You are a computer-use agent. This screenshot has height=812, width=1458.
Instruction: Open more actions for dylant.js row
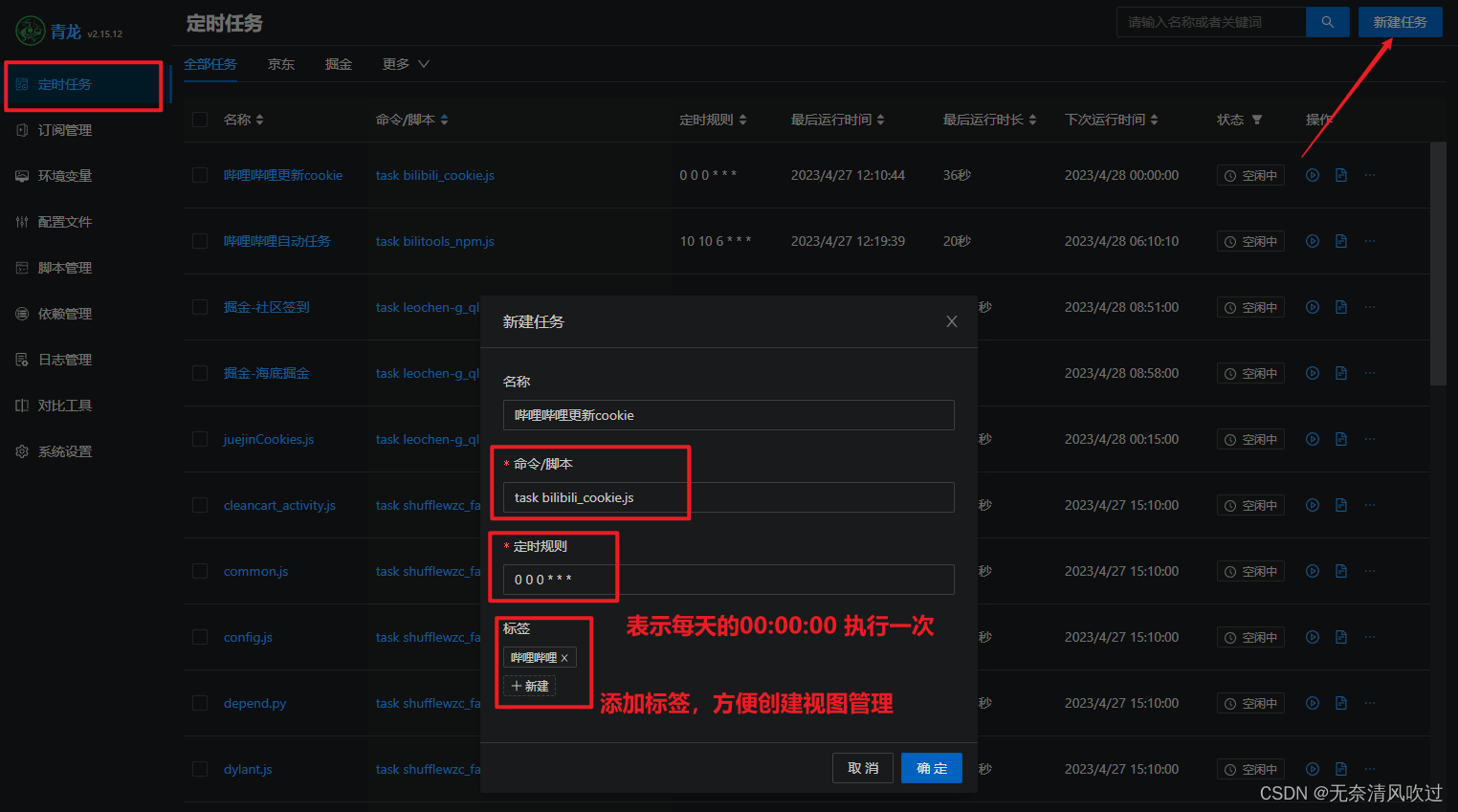click(x=1370, y=769)
